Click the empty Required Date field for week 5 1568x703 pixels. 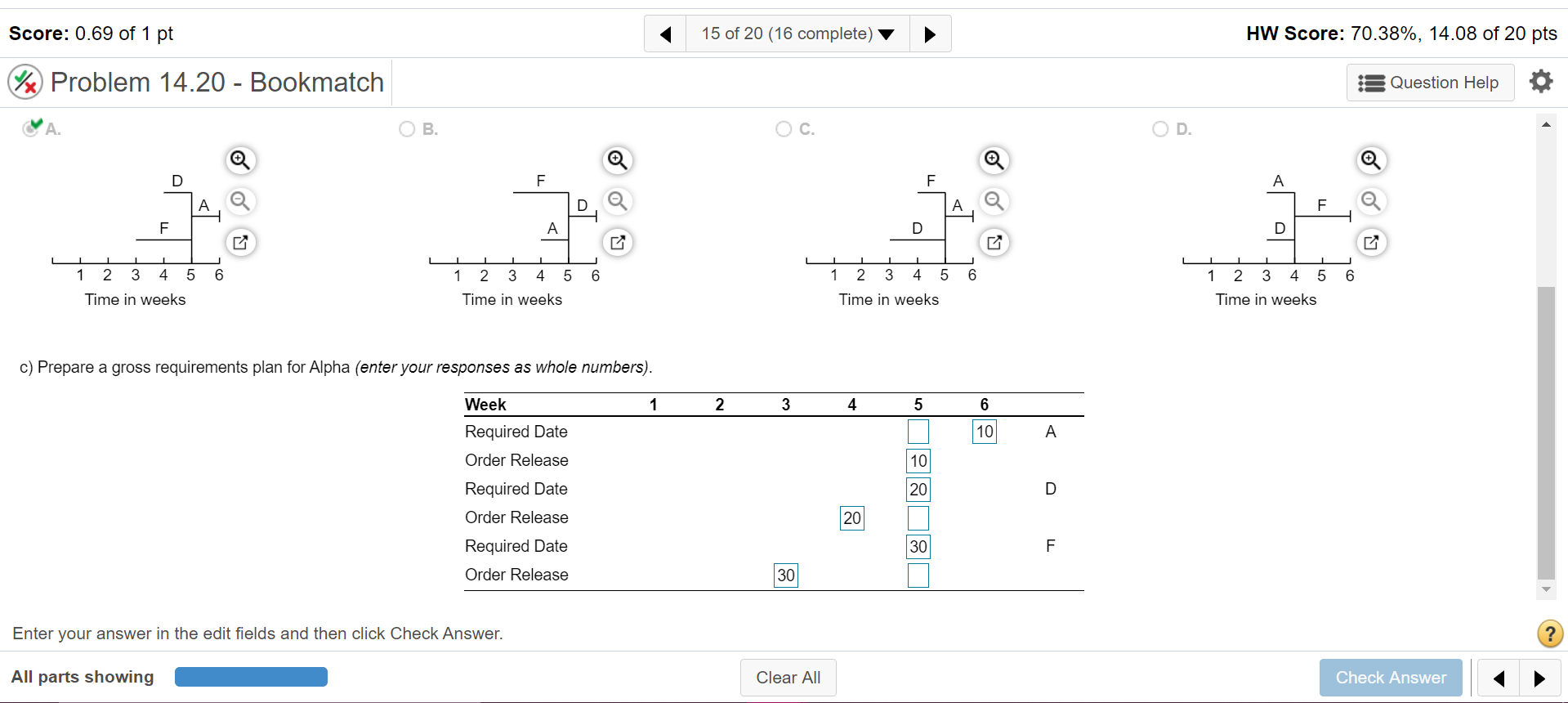tap(917, 432)
